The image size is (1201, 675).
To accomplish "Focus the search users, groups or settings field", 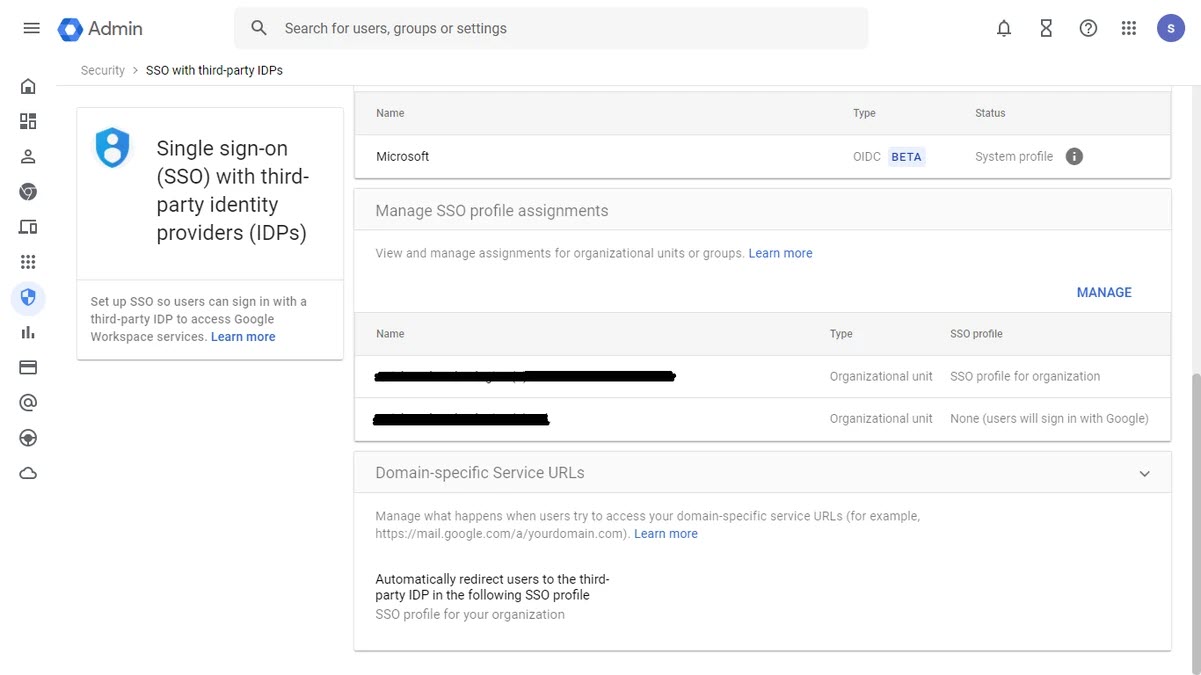I will [x=551, y=28].
